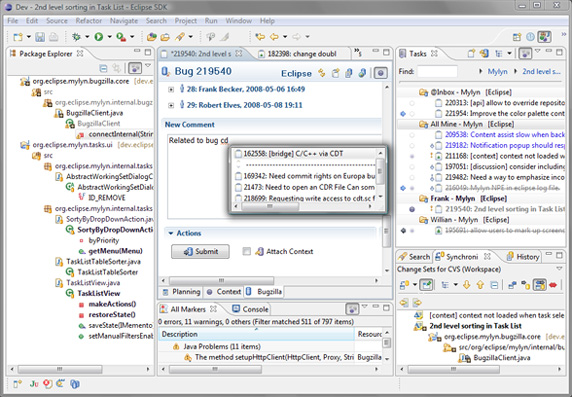Click the Last Edit Location arrow icon
The image size is (572, 397).
pos(260,36)
